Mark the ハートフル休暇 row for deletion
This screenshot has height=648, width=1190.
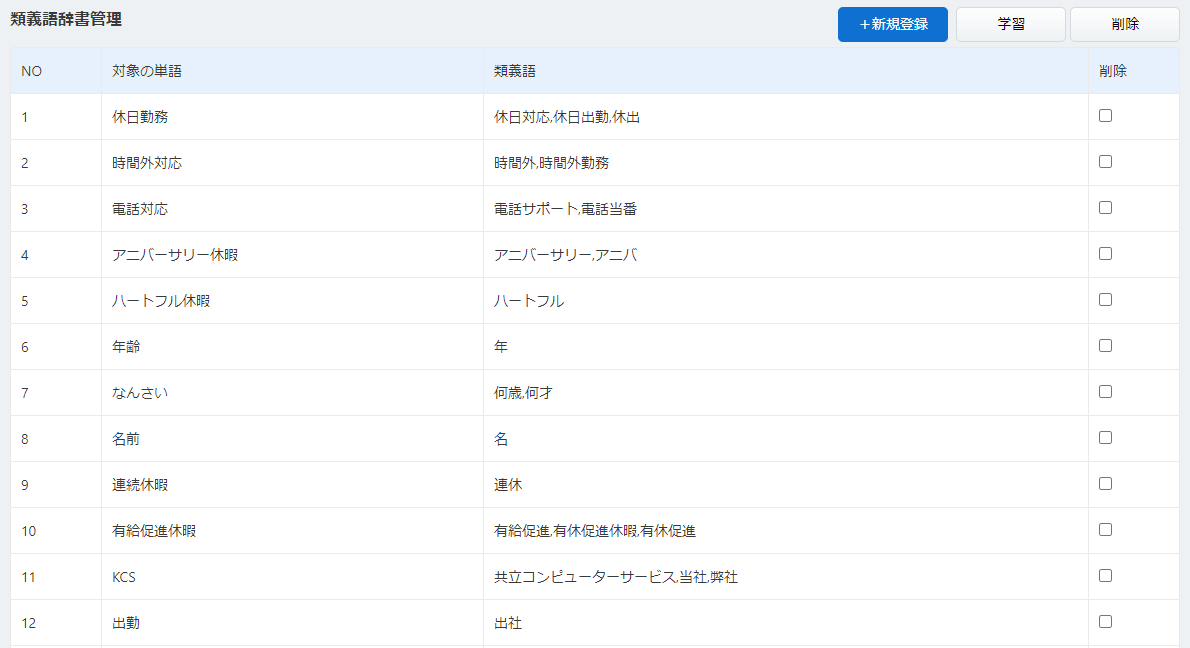tap(1105, 300)
